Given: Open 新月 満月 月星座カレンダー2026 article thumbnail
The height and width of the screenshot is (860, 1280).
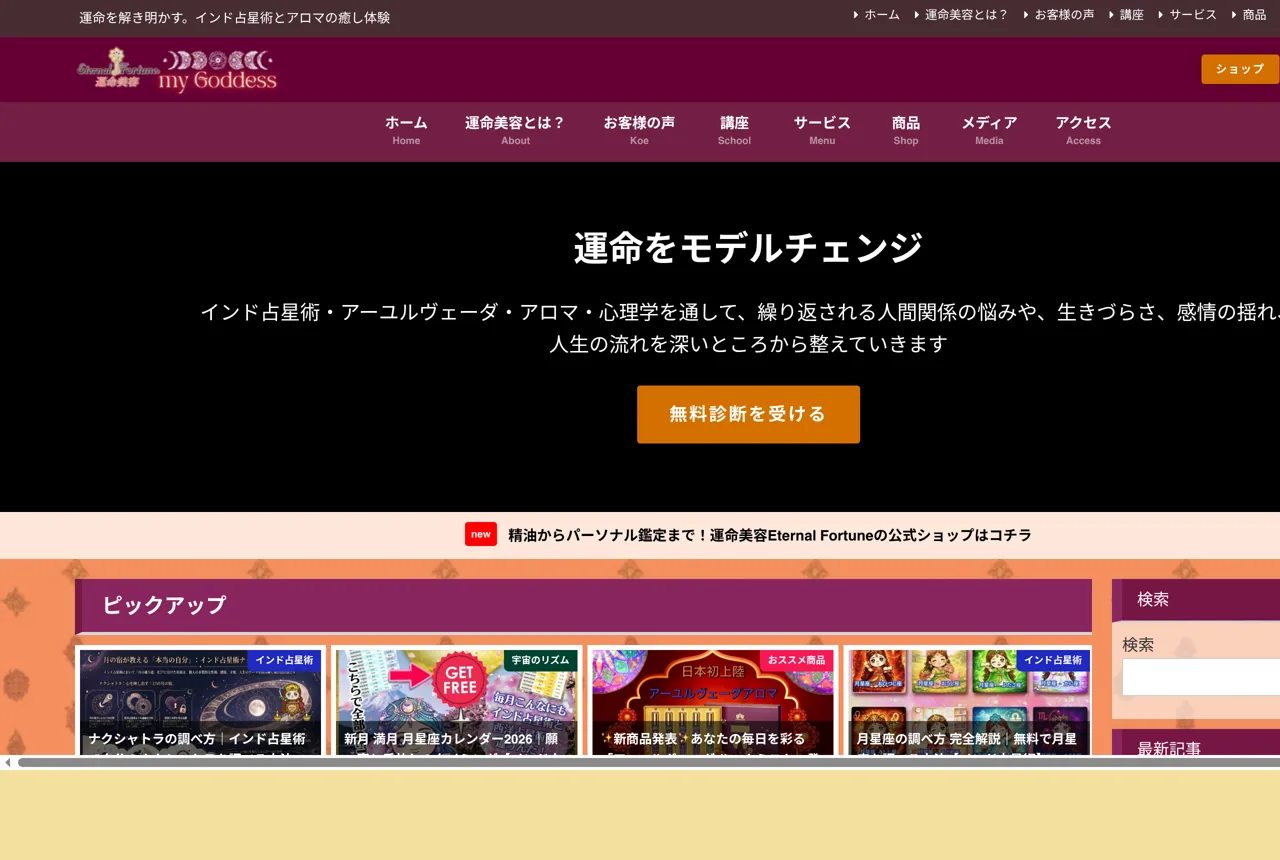Looking at the screenshot, I should (x=456, y=702).
